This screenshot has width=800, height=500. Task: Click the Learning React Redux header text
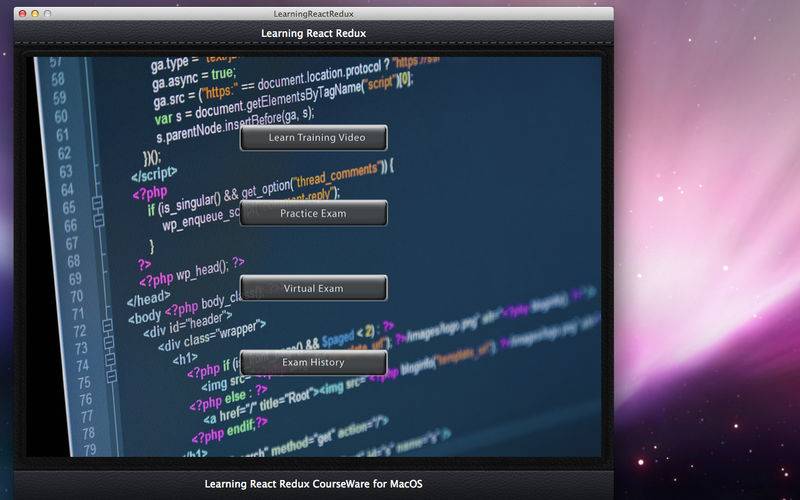coord(313,34)
